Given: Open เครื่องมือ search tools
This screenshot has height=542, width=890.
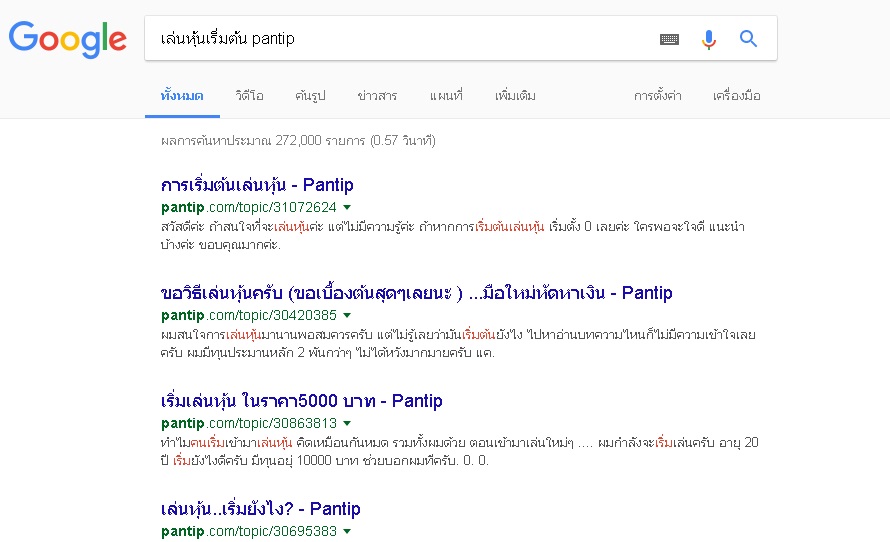Looking at the screenshot, I should (x=737, y=95).
